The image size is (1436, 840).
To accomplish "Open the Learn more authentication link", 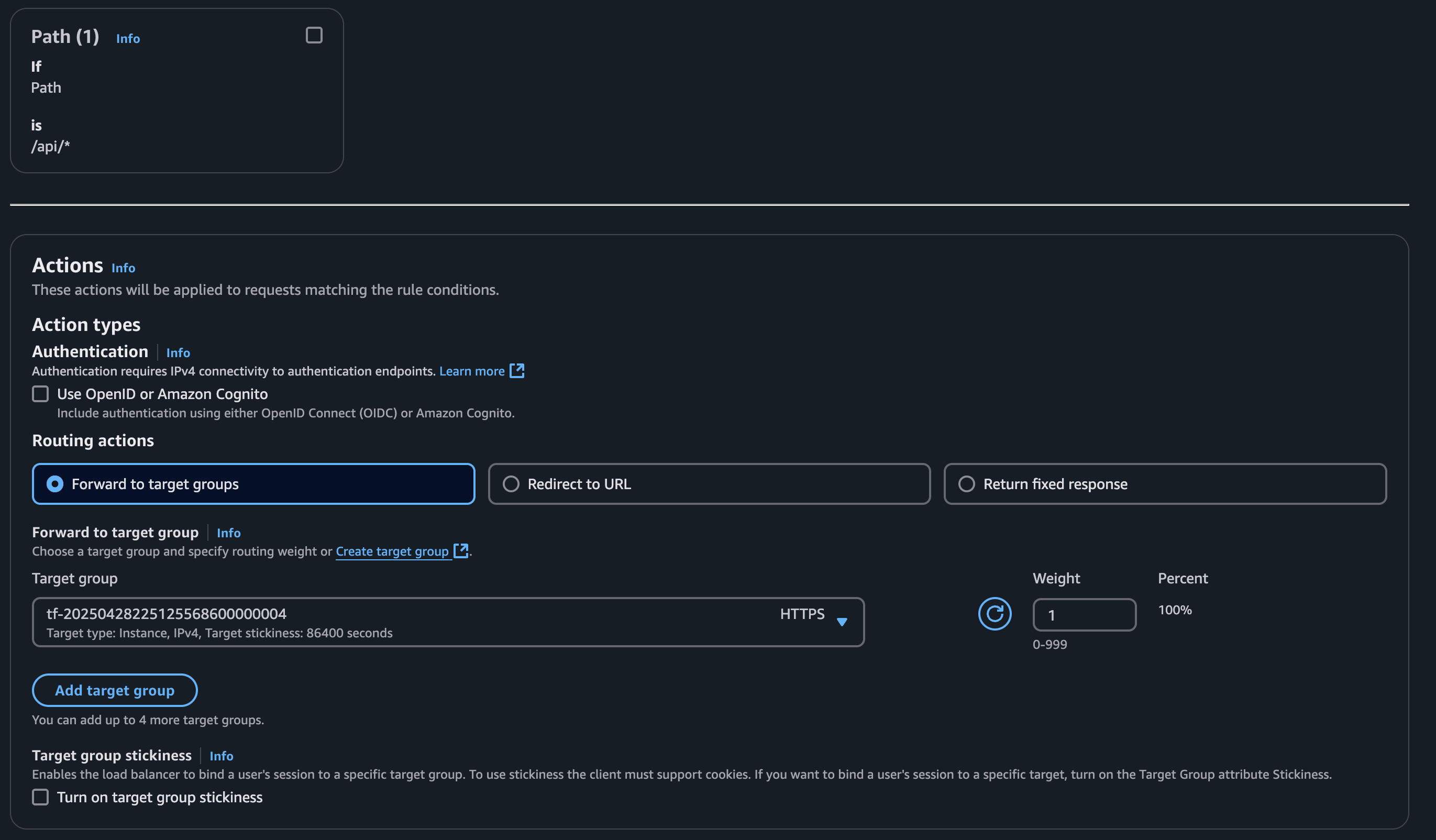I will [472, 371].
